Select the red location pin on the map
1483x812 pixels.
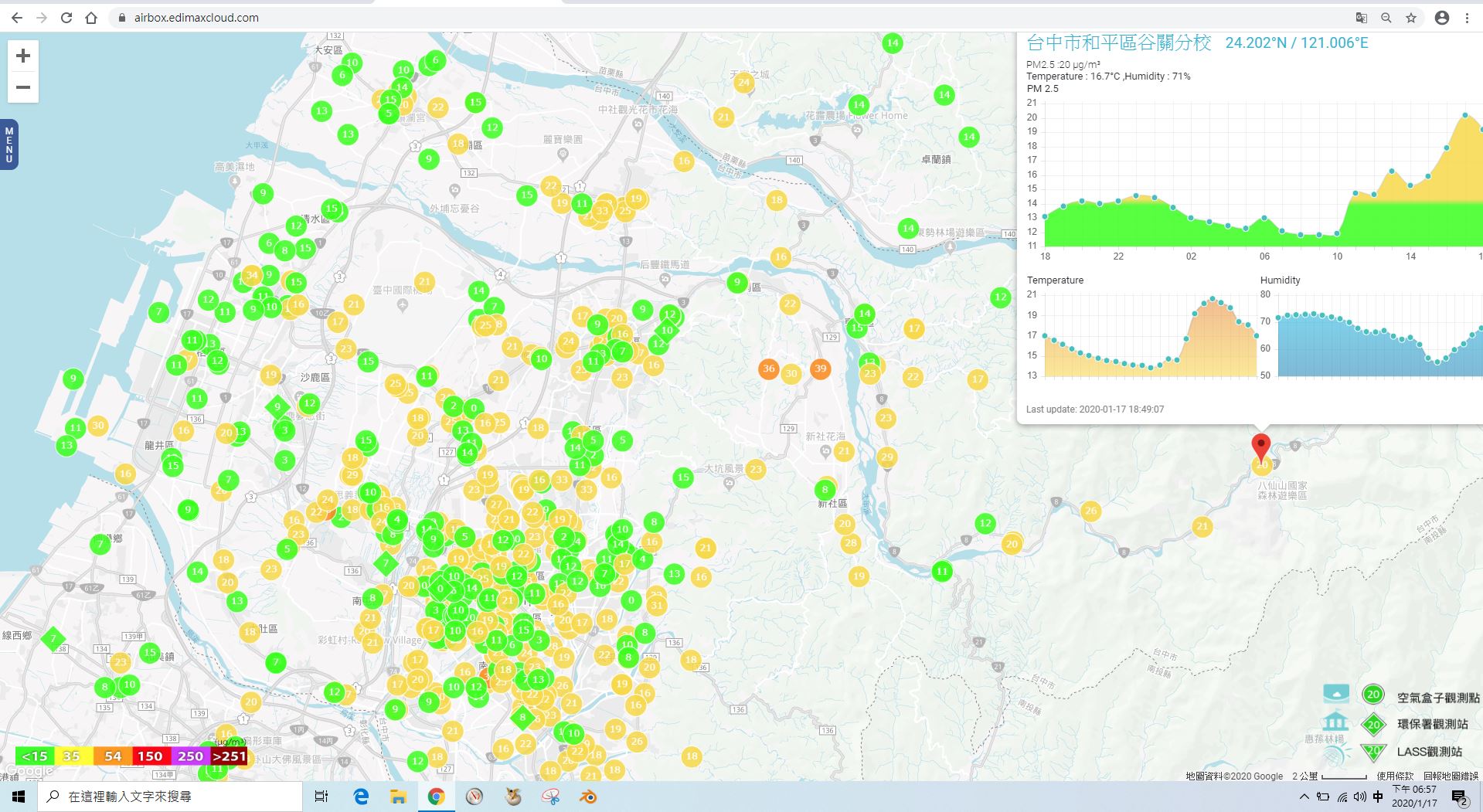1260,447
